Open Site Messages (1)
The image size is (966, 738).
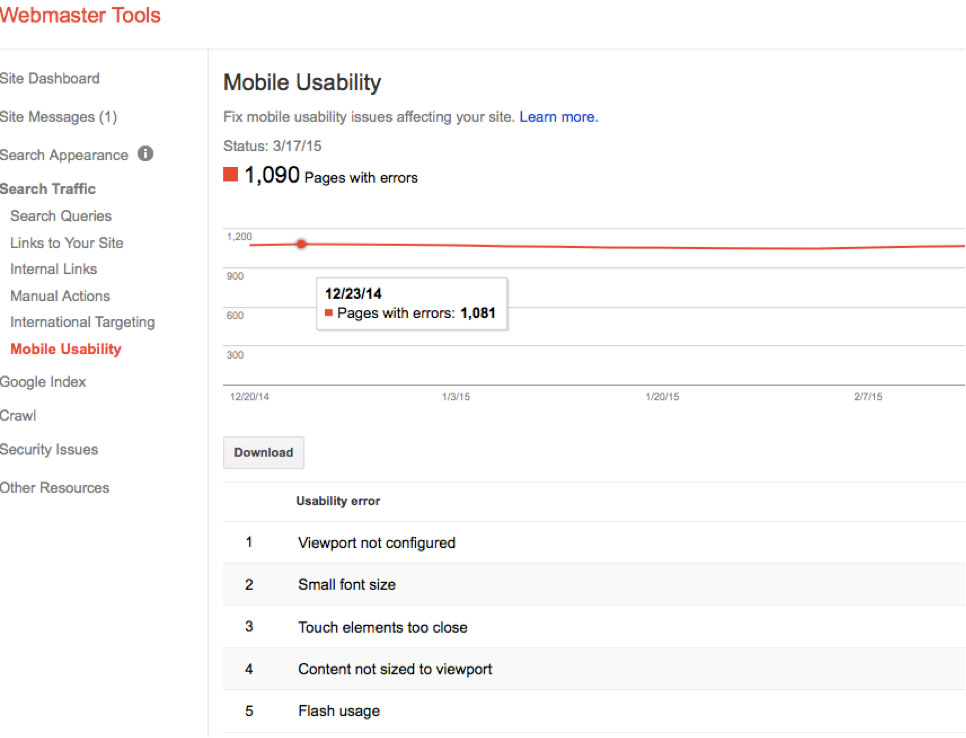pyautogui.click(x=58, y=116)
